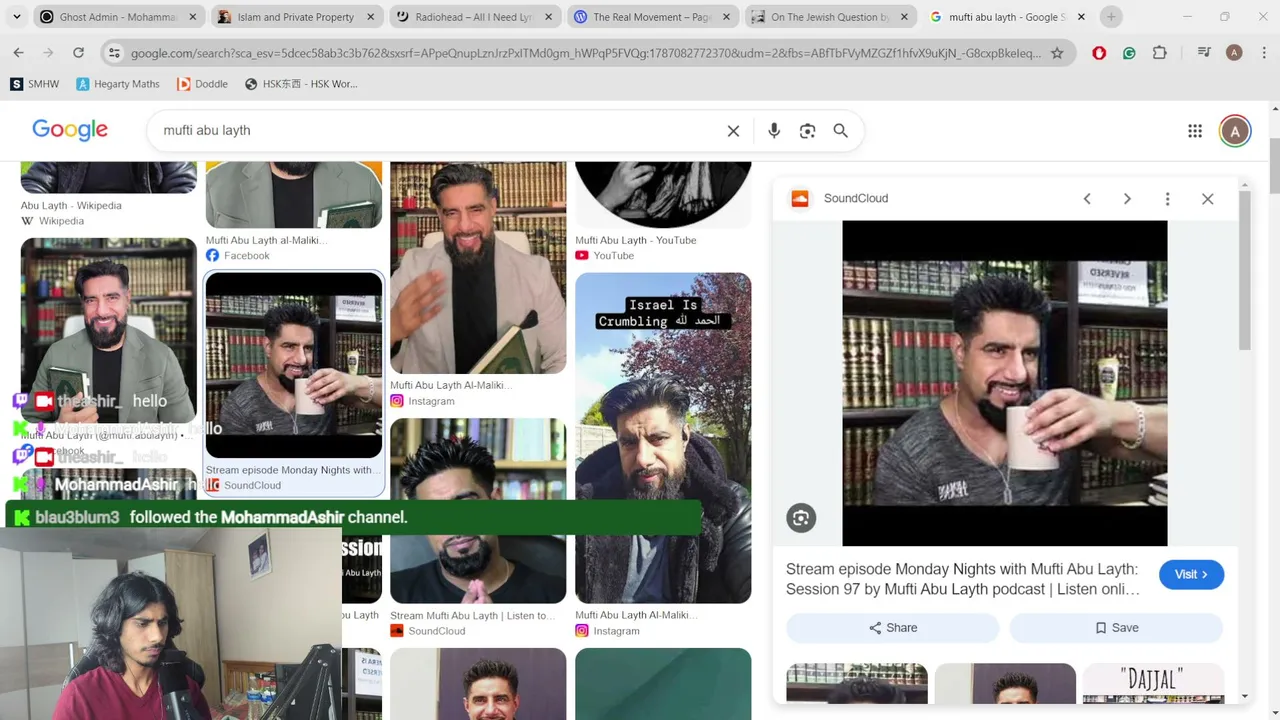Click the address bar URL
1280x720 pixels.
point(585,53)
